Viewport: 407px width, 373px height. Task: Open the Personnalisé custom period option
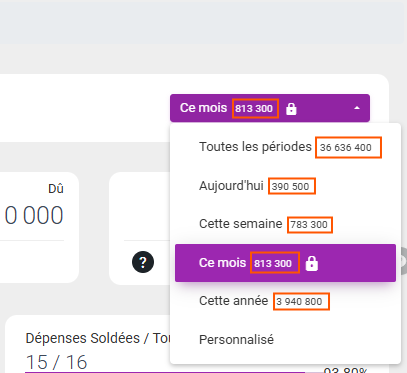tap(285, 340)
